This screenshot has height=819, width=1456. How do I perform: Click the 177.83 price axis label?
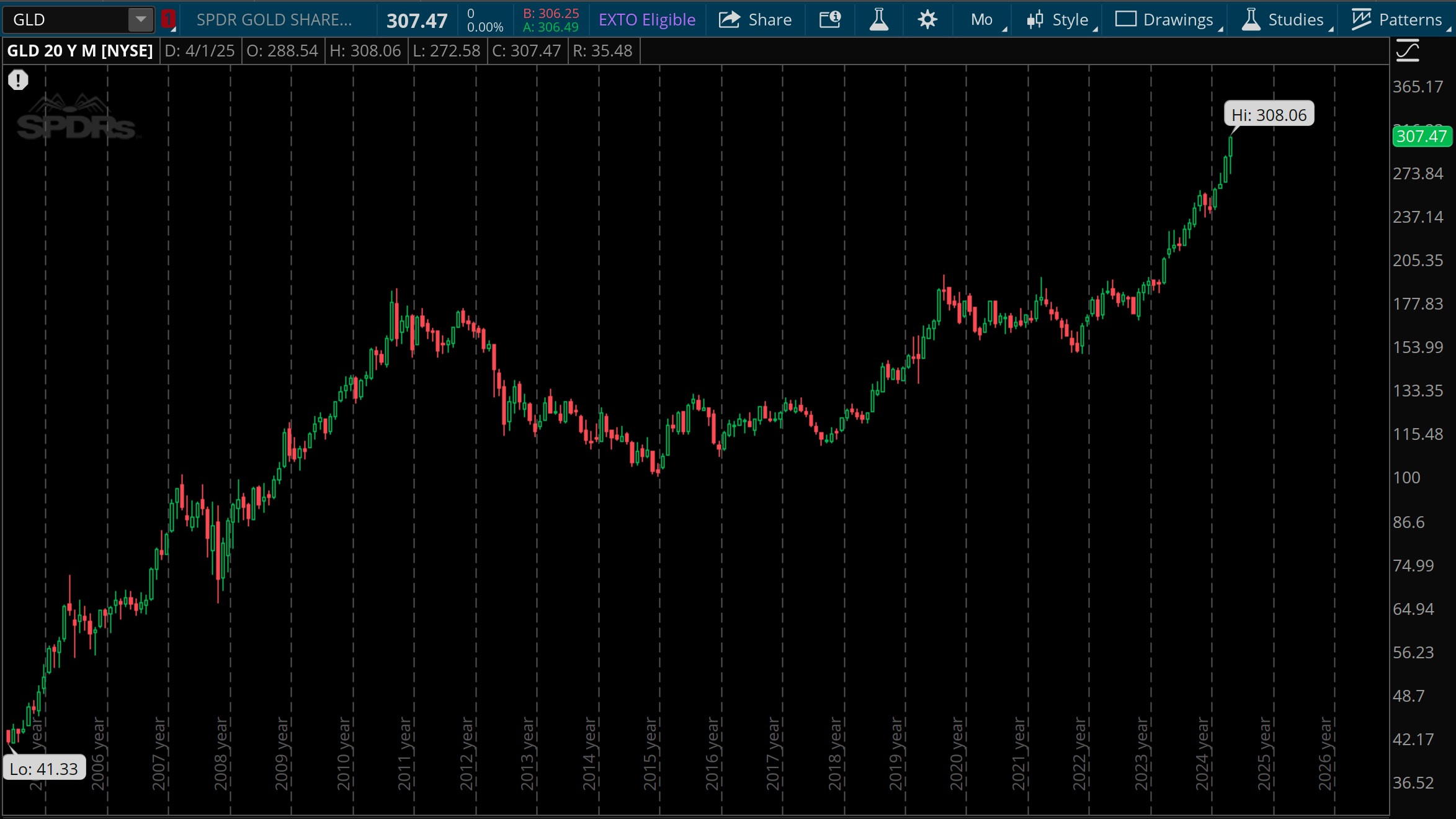(1418, 303)
